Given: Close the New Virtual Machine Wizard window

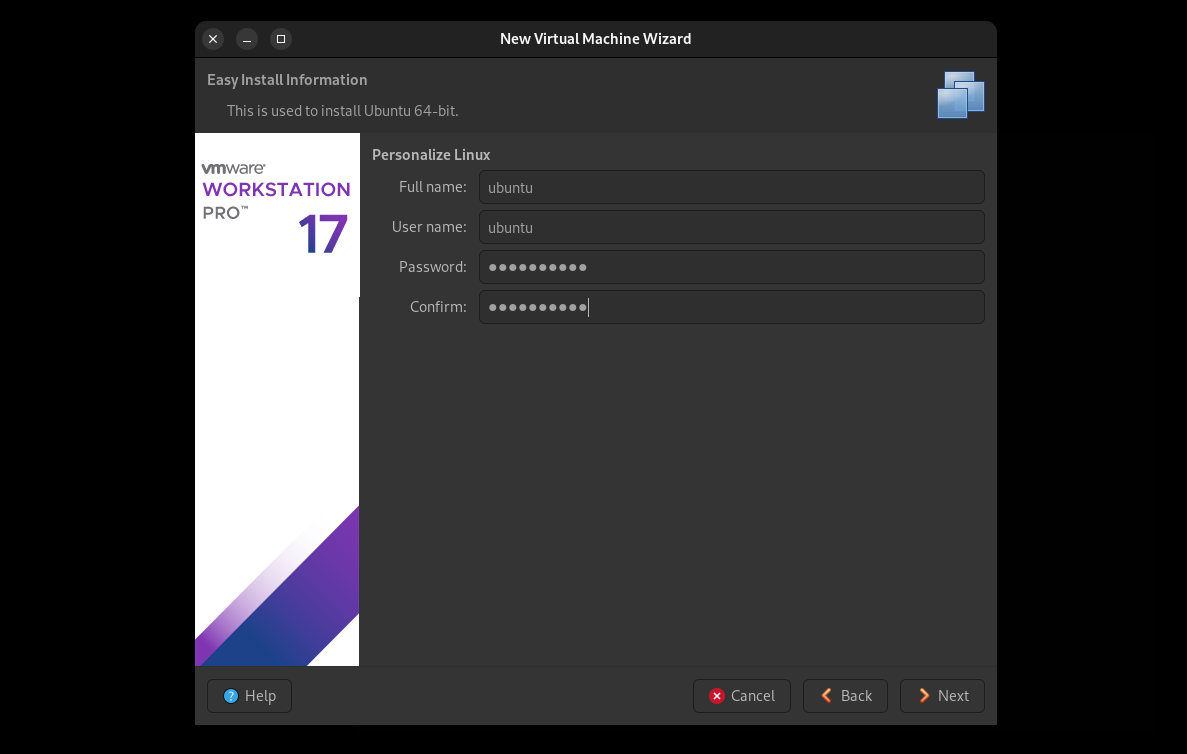Looking at the screenshot, I should (213, 39).
